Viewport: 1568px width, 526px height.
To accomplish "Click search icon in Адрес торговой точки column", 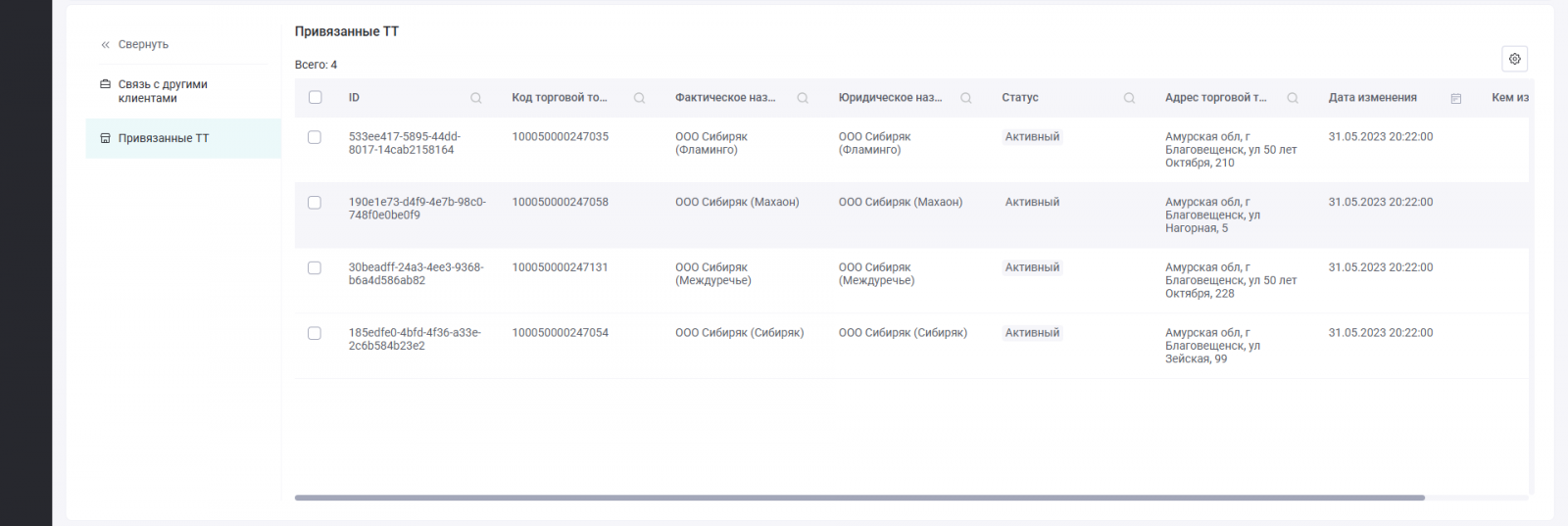I will coord(1293,98).
